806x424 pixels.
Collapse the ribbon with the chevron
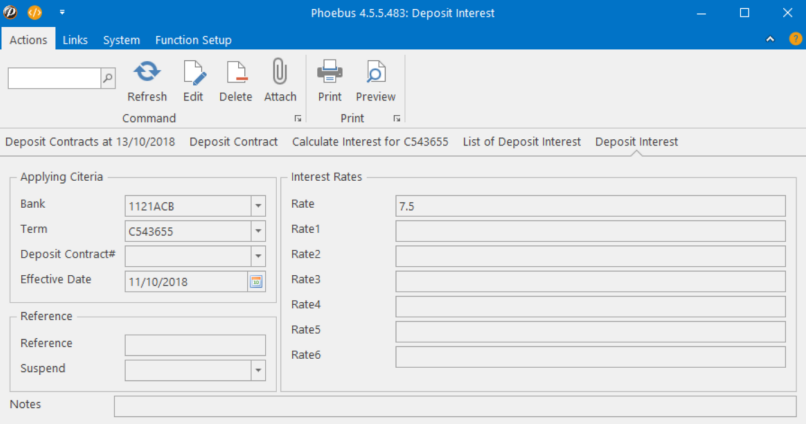point(770,39)
